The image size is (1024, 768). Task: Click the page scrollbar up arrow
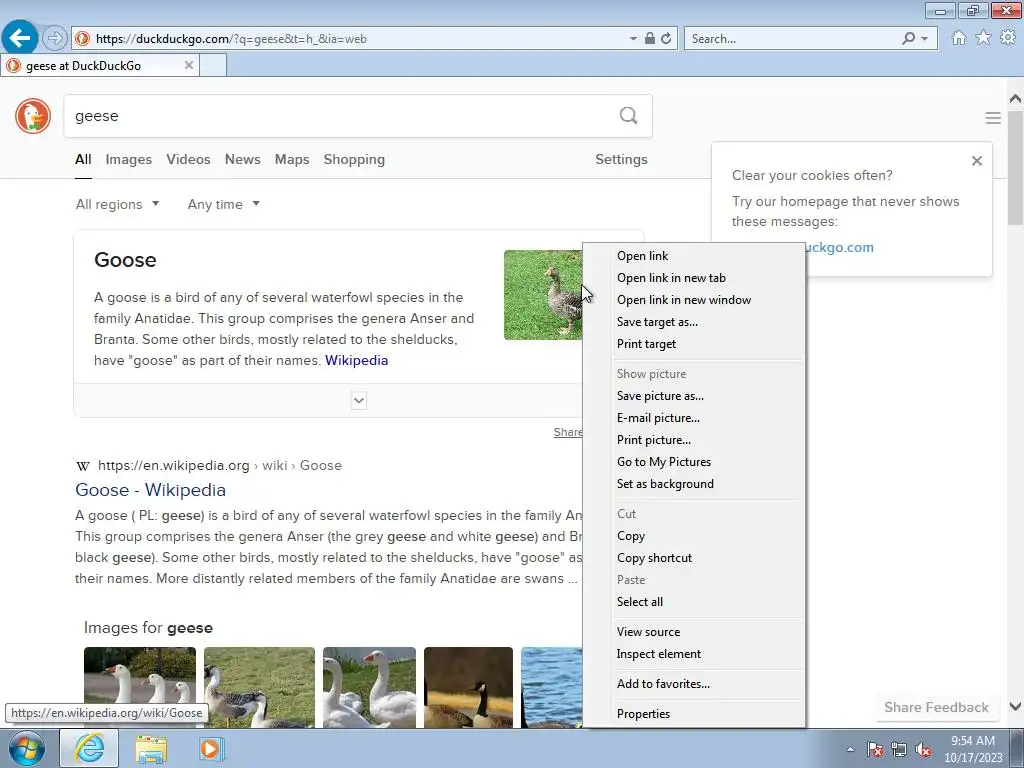click(1015, 99)
